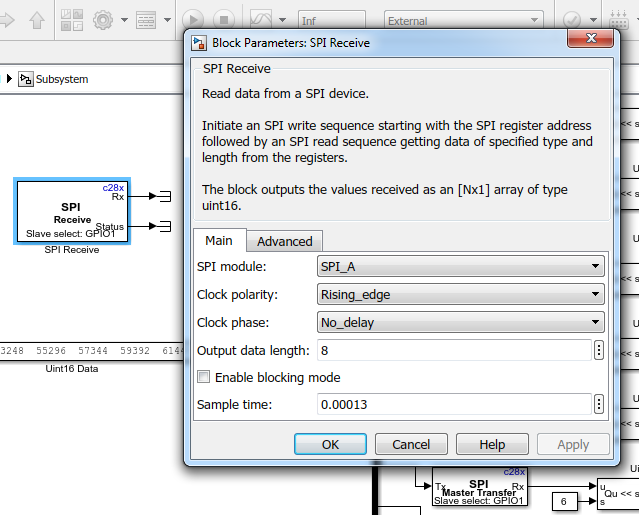Switch to the Main tab

point(219,241)
